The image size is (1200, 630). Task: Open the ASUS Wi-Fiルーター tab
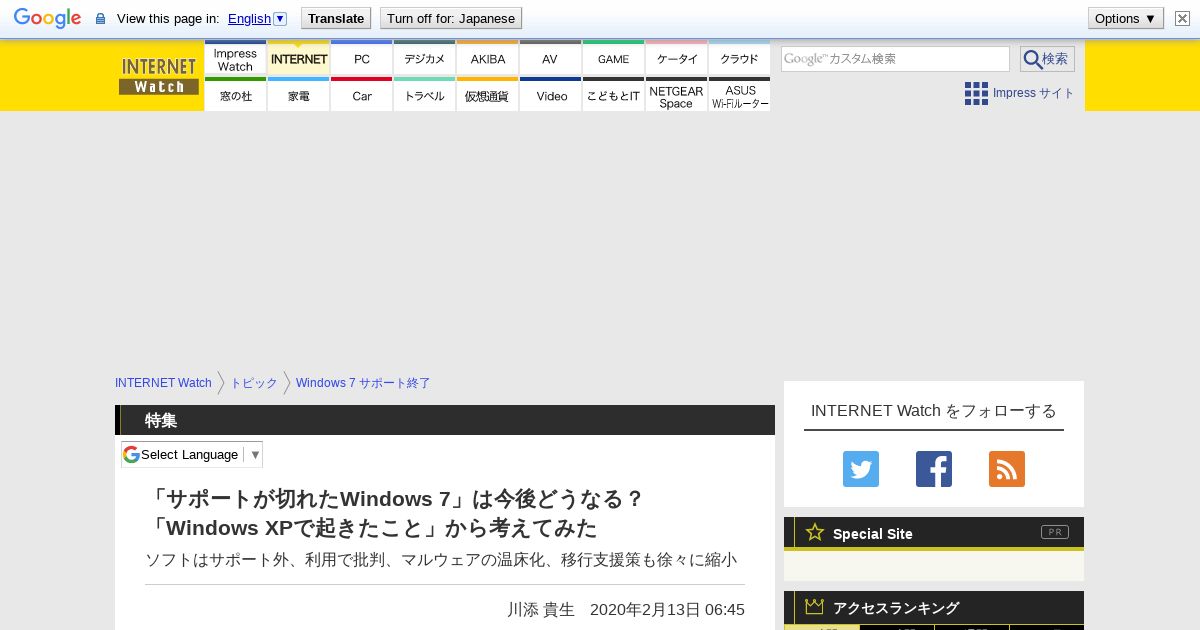[739, 95]
